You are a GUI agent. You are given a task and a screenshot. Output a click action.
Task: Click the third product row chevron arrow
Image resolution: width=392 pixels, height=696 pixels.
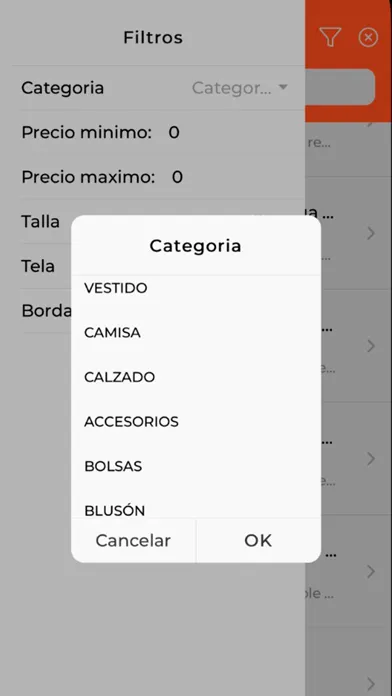click(x=371, y=458)
